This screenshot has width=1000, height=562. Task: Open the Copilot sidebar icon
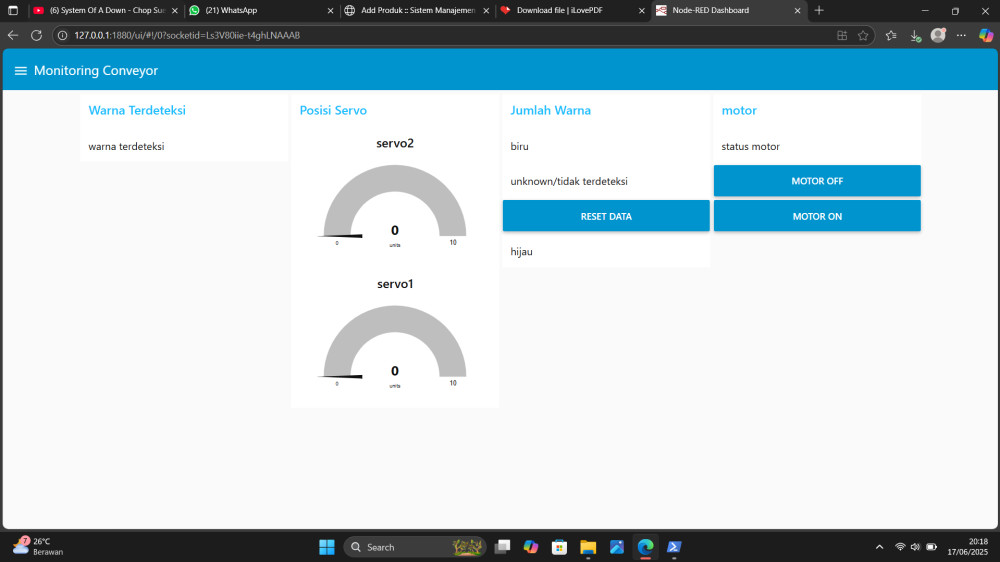point(986,35)
